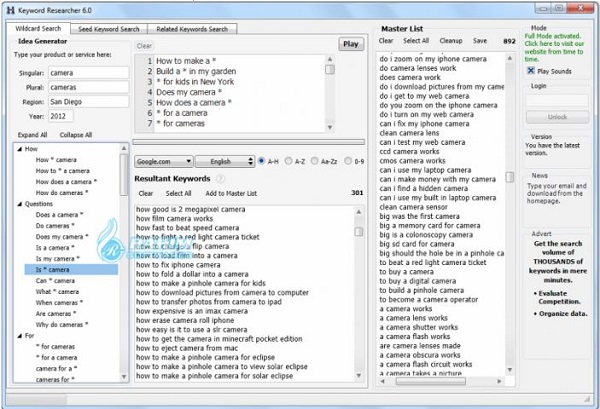
Task: Click the search progress bar
Action: click(249, 142)
